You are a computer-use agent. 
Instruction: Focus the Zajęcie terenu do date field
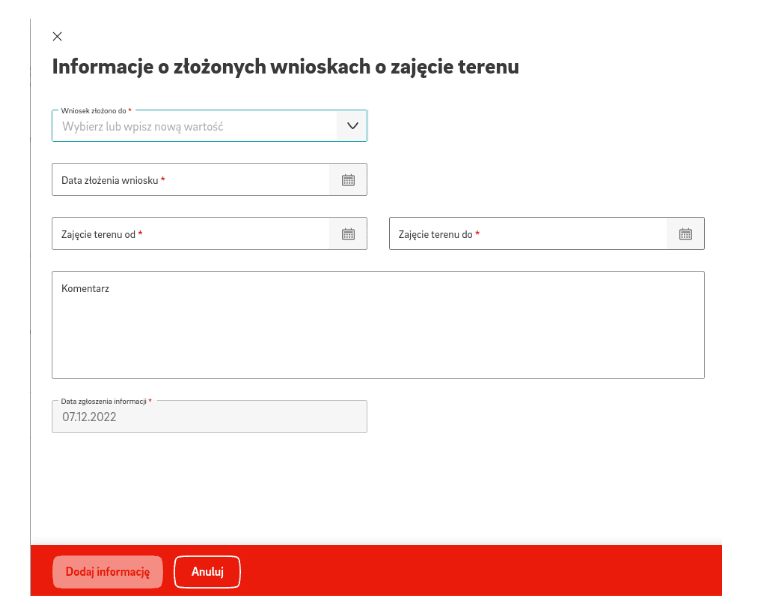click(527, 234)
